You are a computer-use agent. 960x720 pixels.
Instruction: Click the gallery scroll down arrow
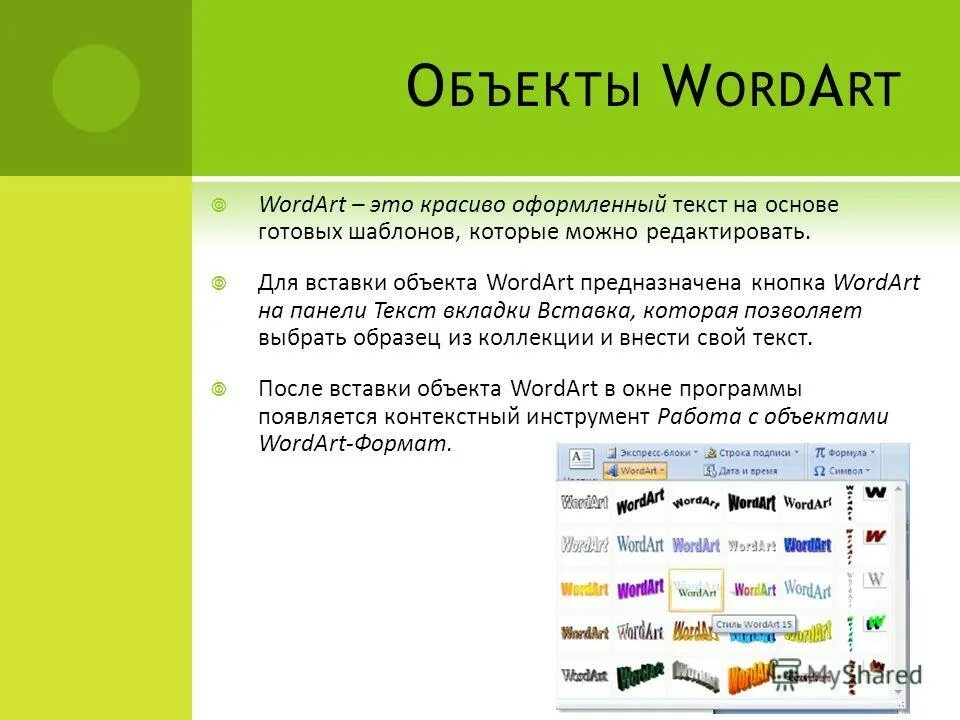pyautogui.click(x=898, y=692)
